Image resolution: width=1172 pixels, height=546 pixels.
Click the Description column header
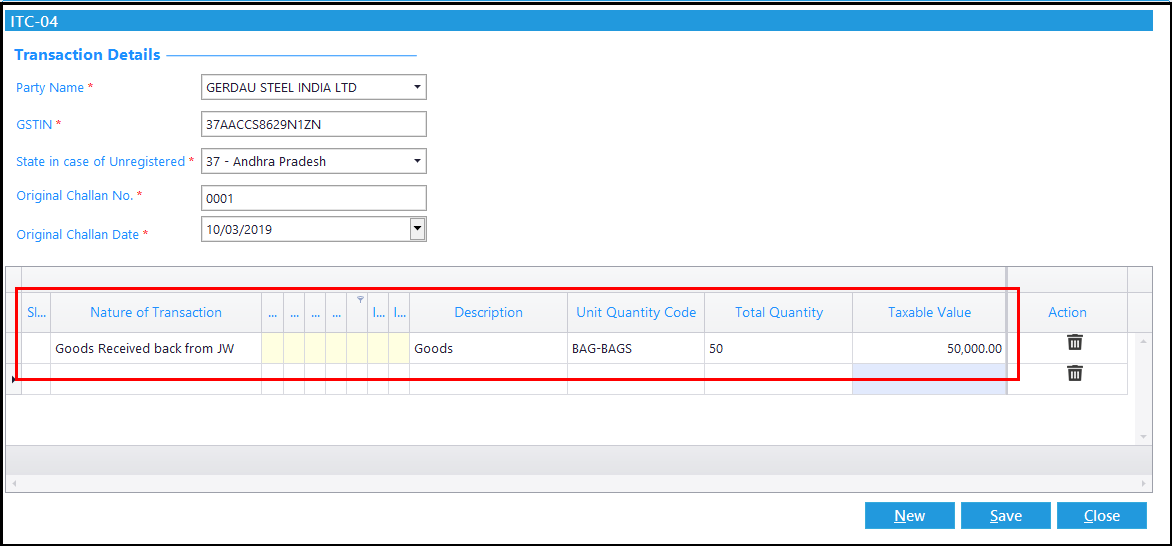[x=488, y=313]
